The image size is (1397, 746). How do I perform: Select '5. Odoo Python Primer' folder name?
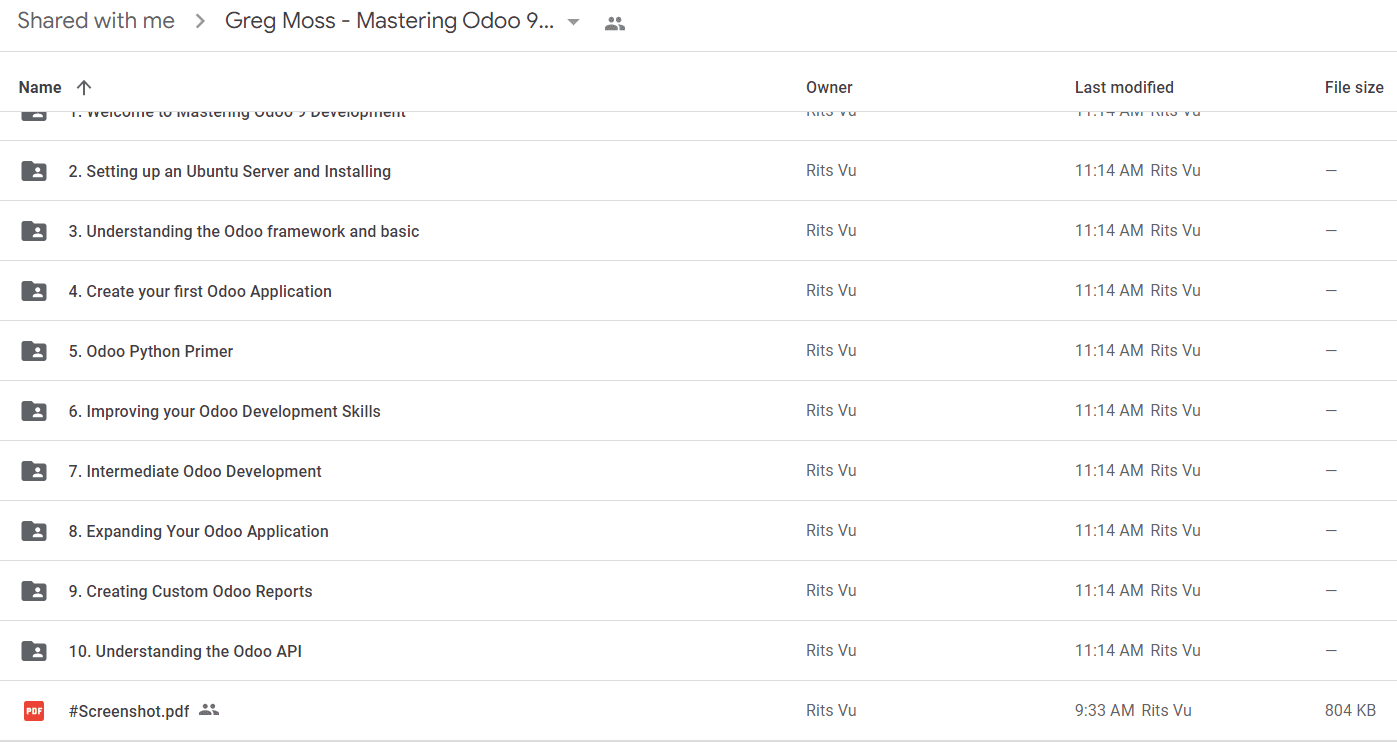tap(151, 351)
